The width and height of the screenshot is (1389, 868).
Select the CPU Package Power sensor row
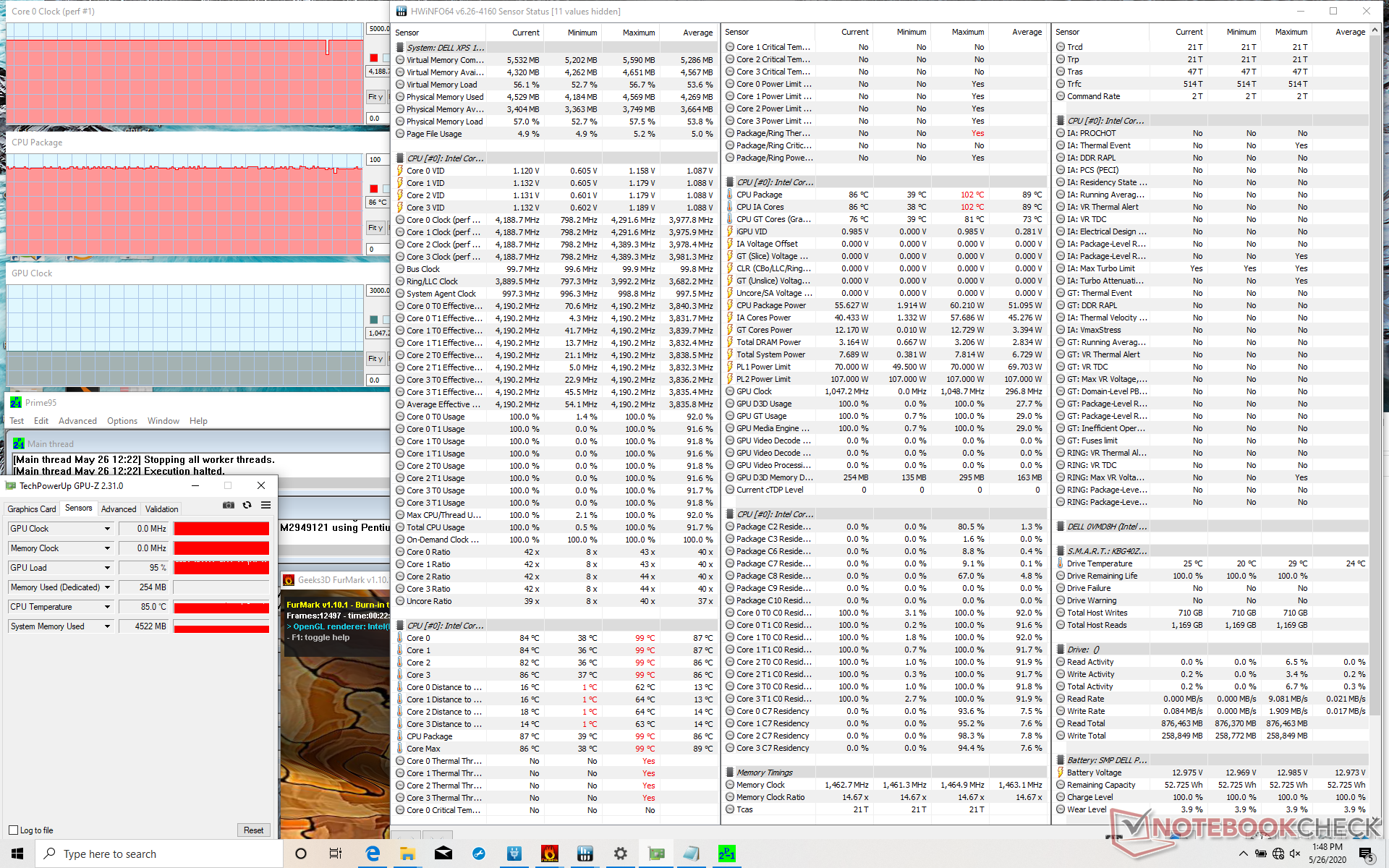coord(886,305)
